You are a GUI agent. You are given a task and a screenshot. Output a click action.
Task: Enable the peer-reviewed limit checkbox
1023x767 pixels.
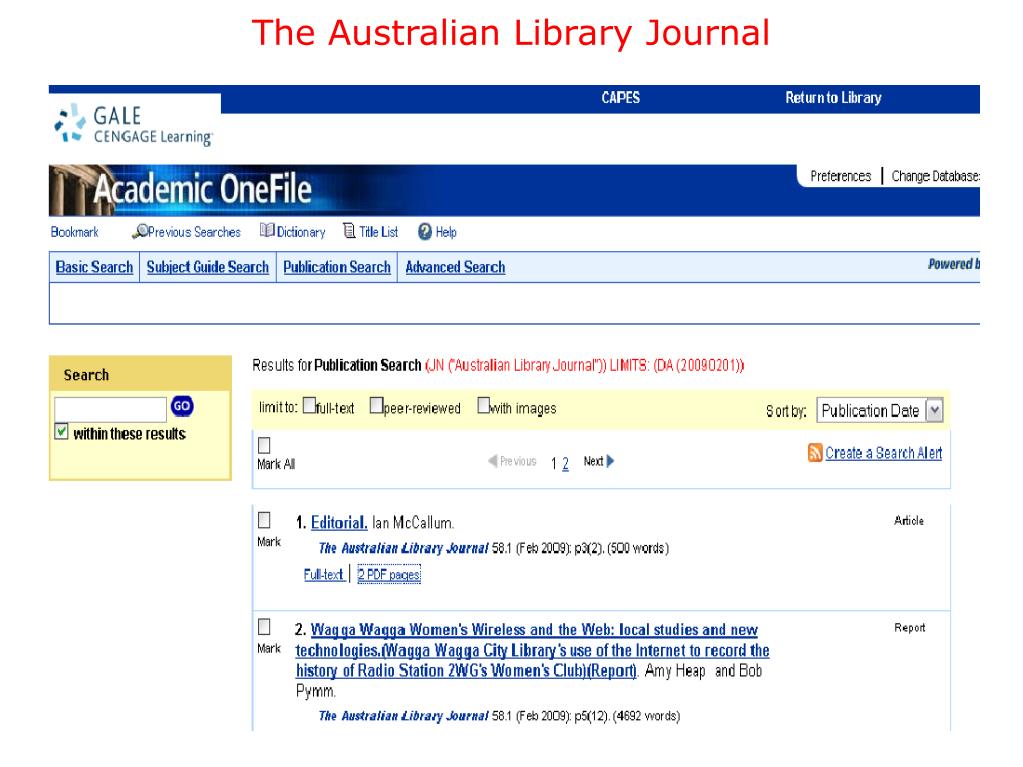point(376,406)
